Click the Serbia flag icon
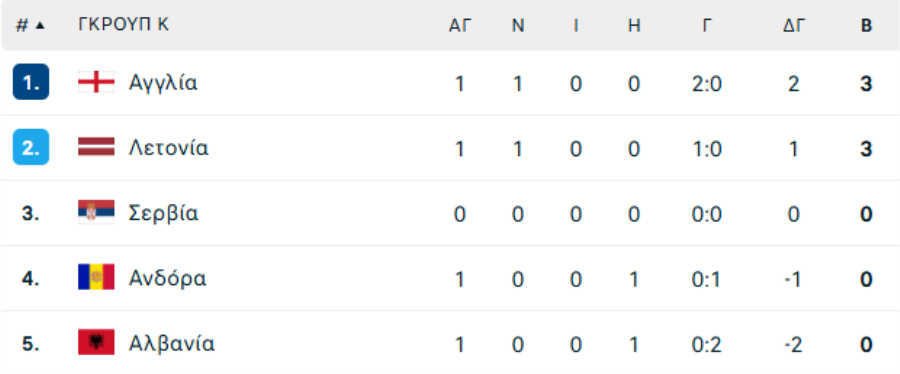The image size is (900, 374). [x=96, y=212]
